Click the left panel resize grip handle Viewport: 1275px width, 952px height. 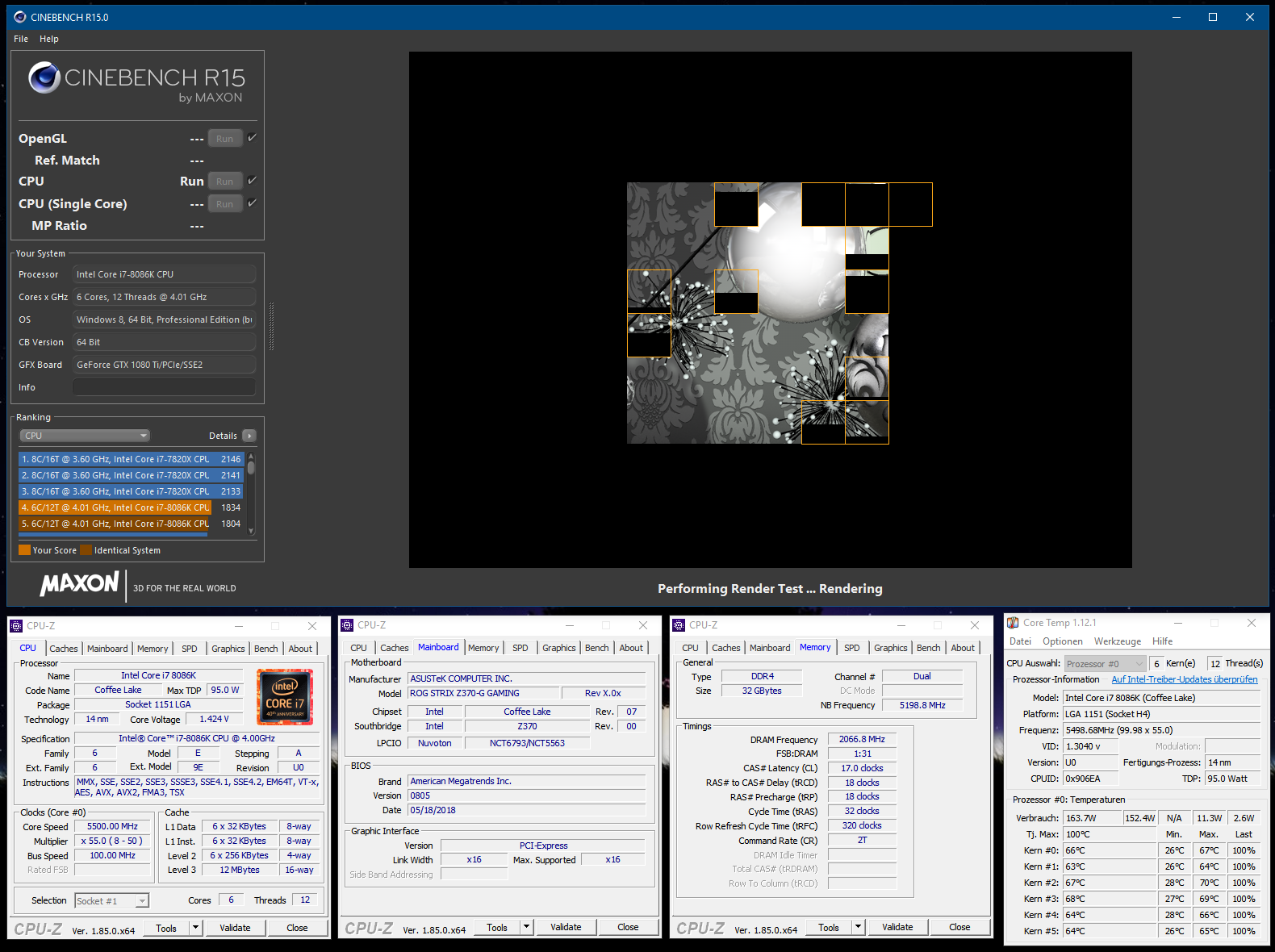click(271, 326)
